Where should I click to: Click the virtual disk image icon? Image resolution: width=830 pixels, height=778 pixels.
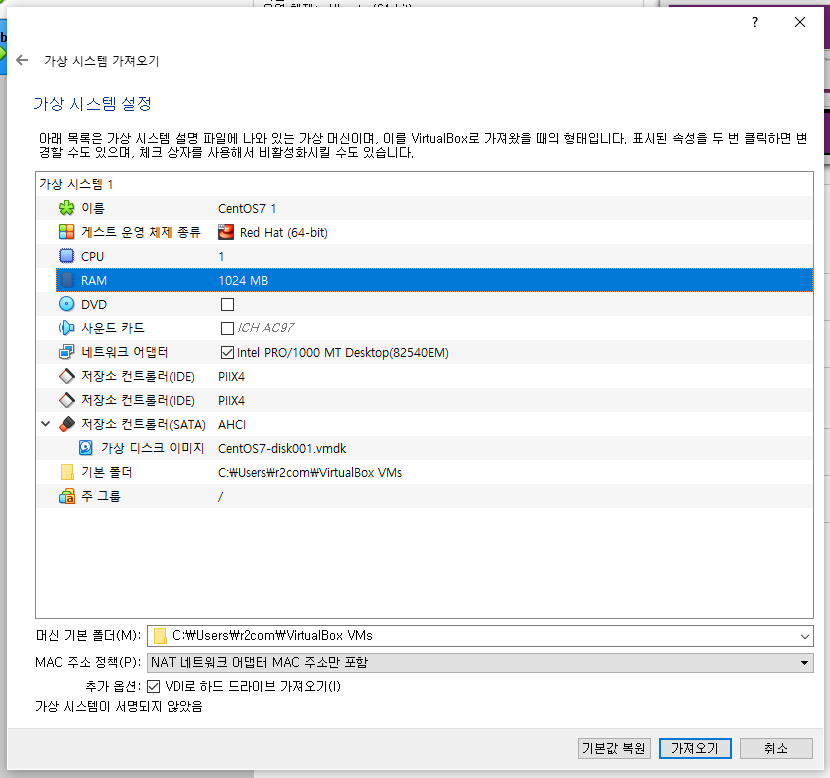coord(86,448)
